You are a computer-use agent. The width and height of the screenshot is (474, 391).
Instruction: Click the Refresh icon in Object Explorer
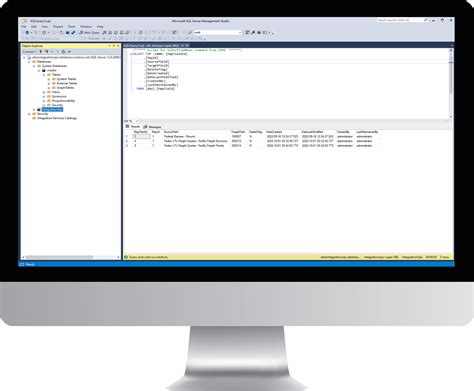(63, 52)
